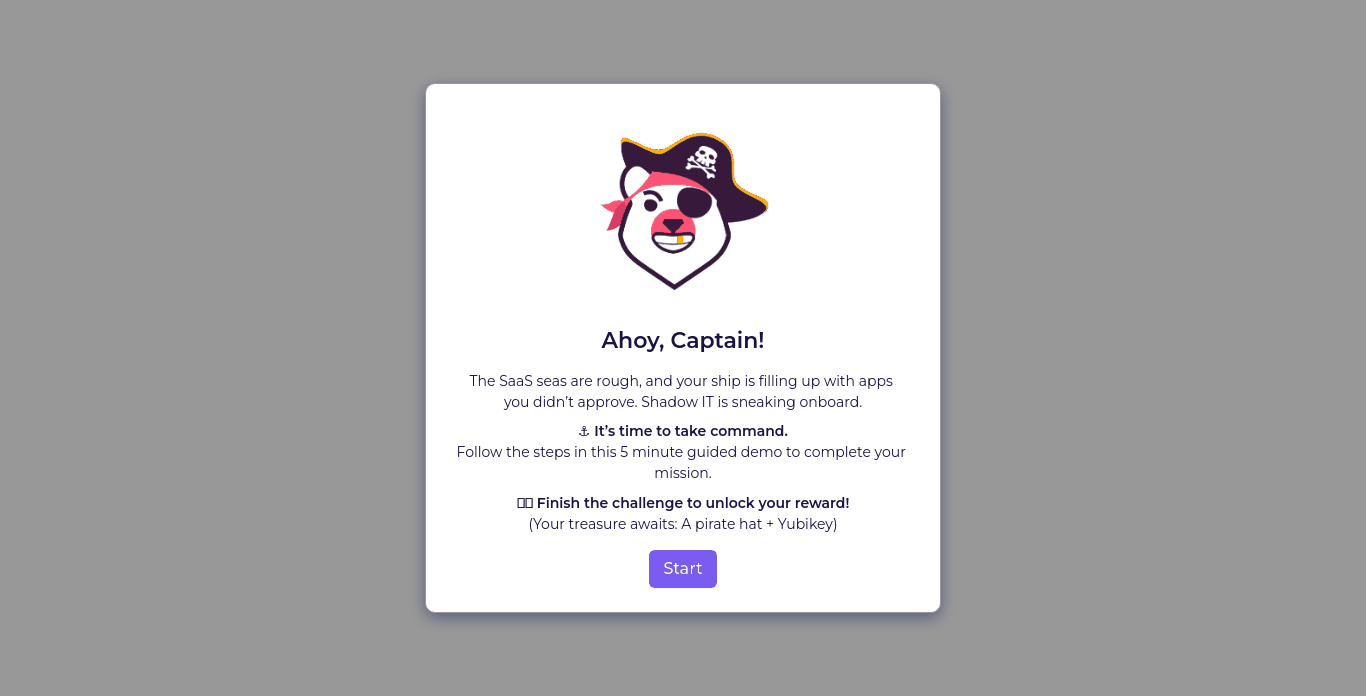The width and height of the screenshot is (1366, 696).
Task: Click the pirate bear mascot image
Action: click(684, 211)
